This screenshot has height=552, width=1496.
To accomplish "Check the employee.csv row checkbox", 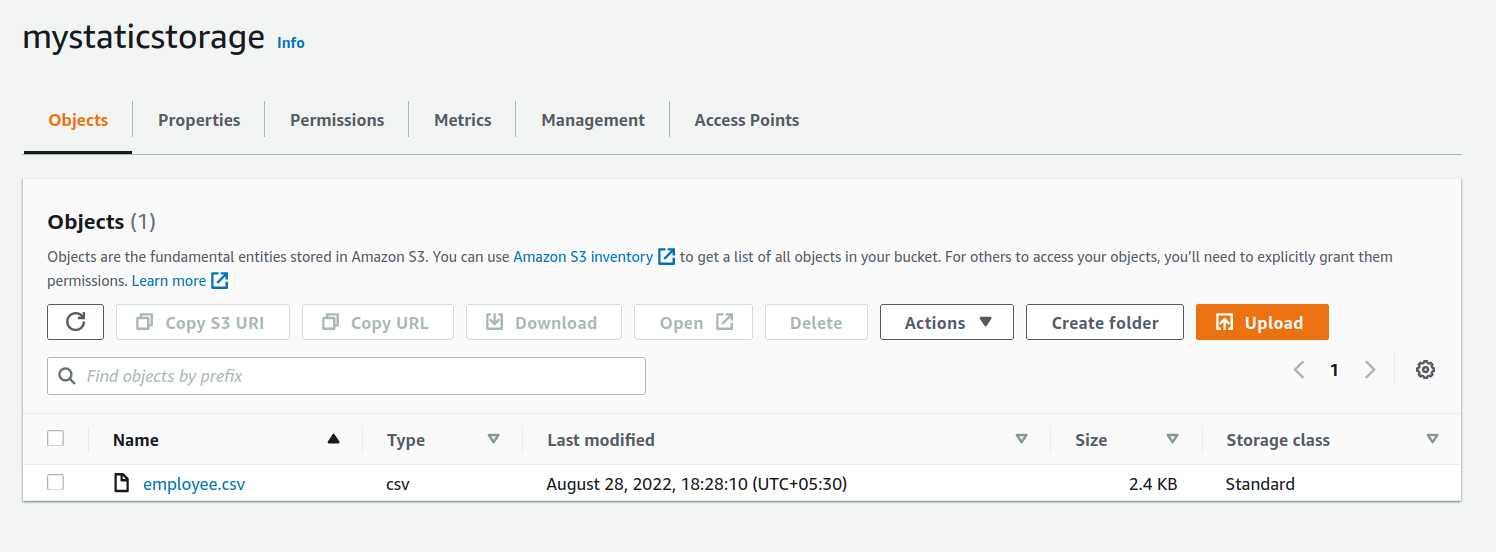I will (x=56, y=483).
